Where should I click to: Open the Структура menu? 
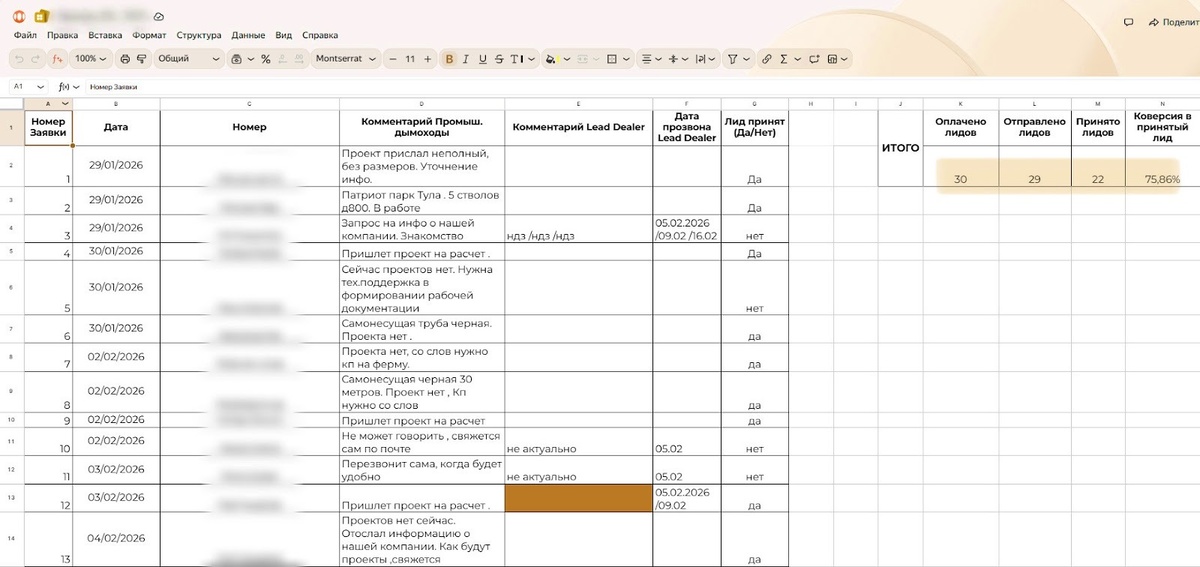199,35
